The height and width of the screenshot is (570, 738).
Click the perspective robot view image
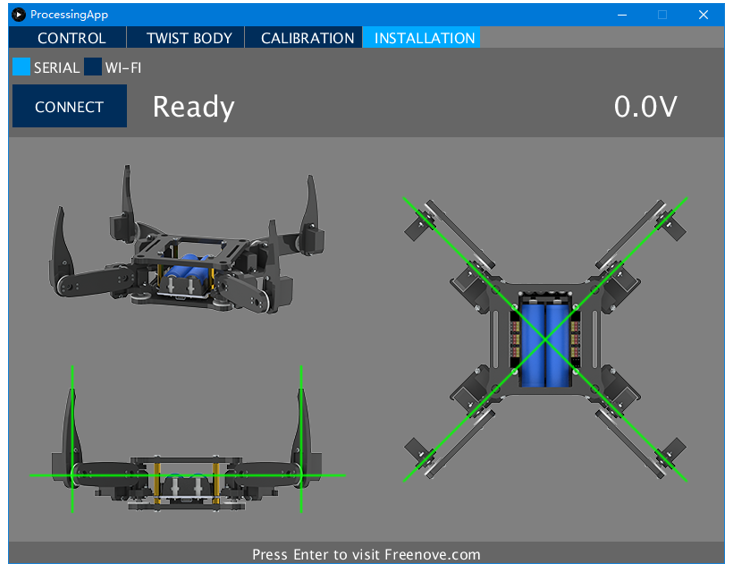point(187,240)
